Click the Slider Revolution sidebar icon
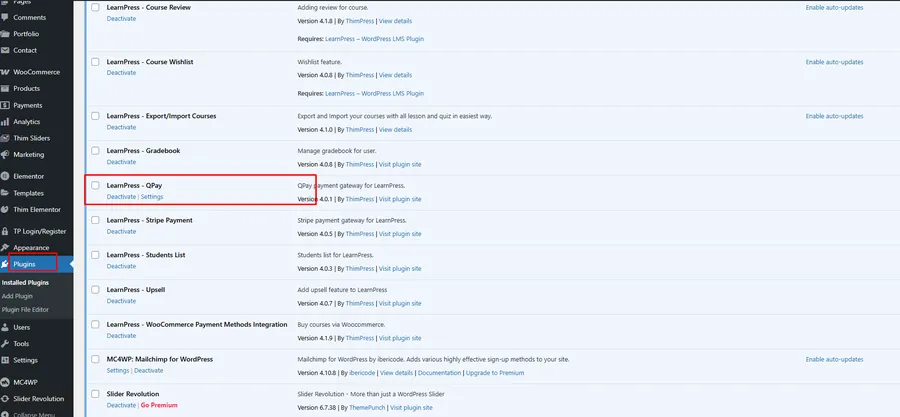900x417 pixels. (6, 398)
